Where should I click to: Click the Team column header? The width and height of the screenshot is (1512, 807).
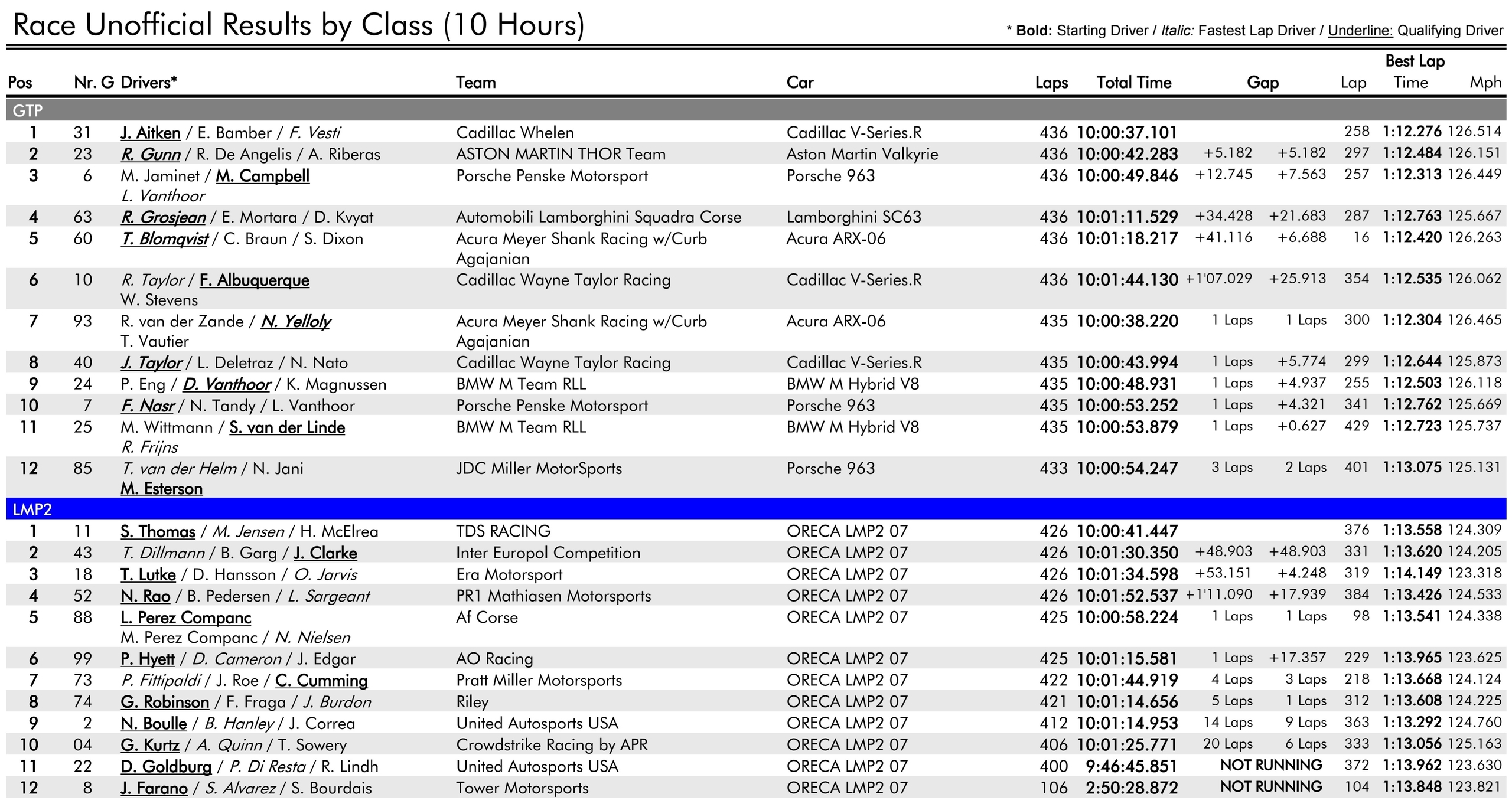tap(475, 83)
